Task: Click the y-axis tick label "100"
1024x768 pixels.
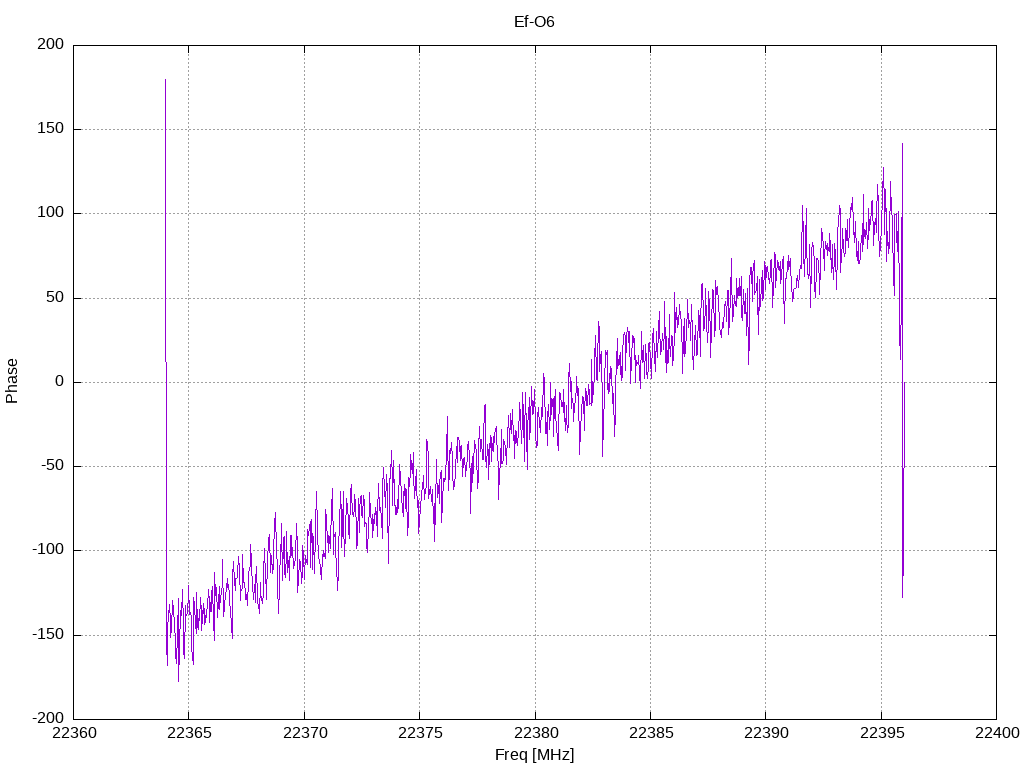Action: click(51, 213)
